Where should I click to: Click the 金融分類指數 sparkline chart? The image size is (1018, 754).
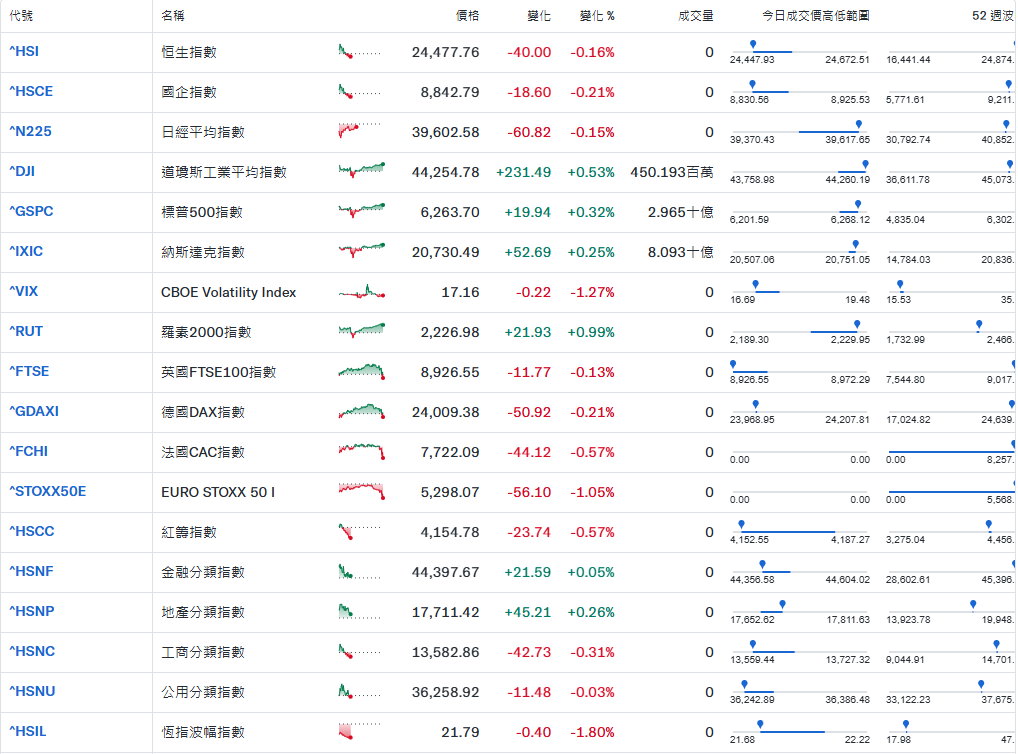tap(361, 572)
